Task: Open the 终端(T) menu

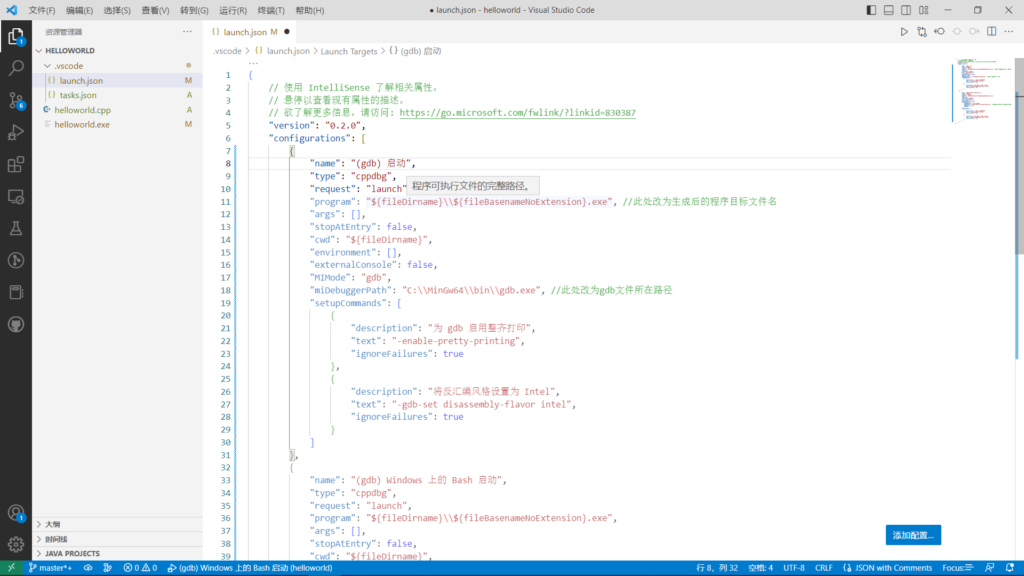Action: pyautogui.click(x=273, y=10)
